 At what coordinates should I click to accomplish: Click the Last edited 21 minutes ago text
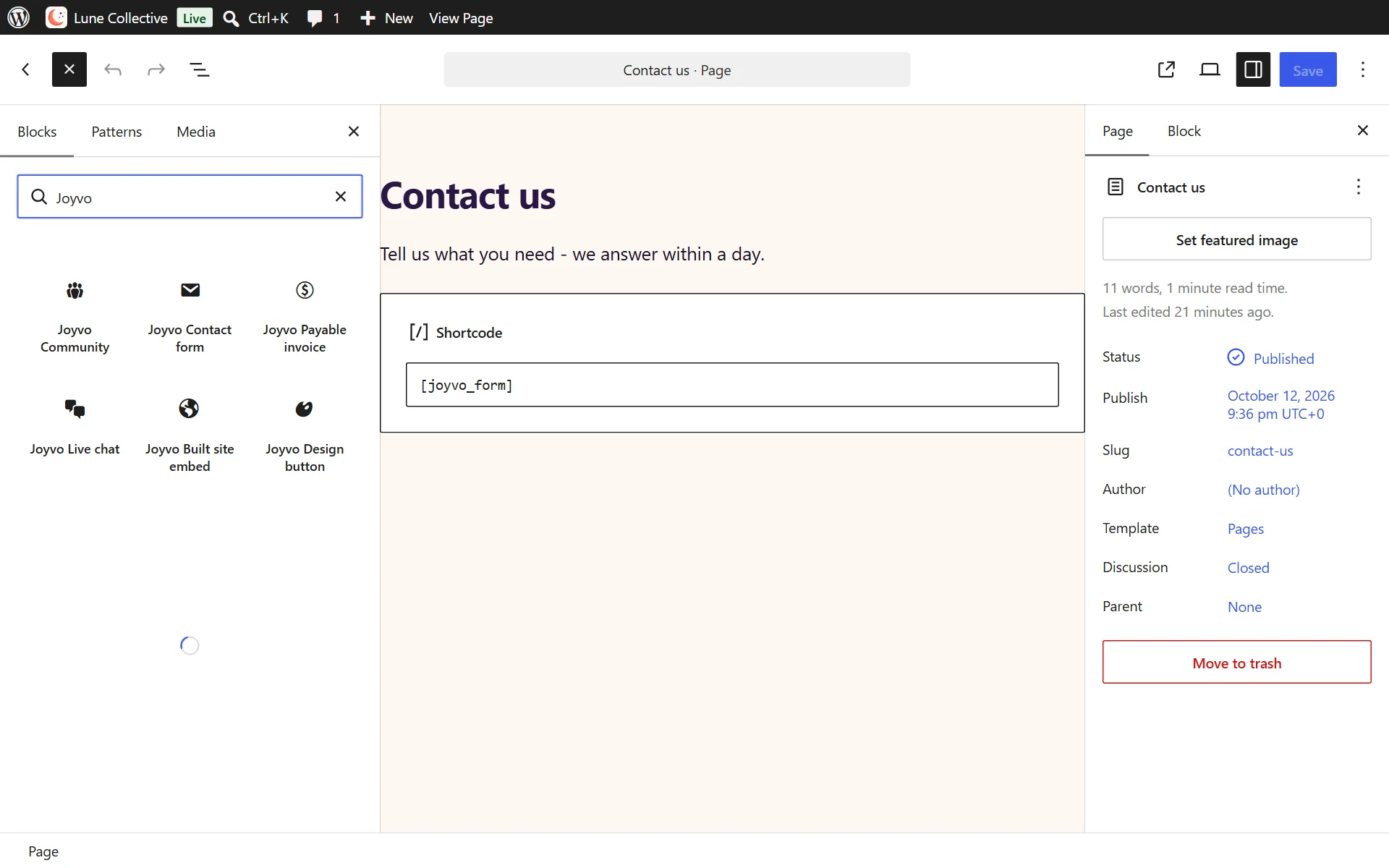point(1188,312)
